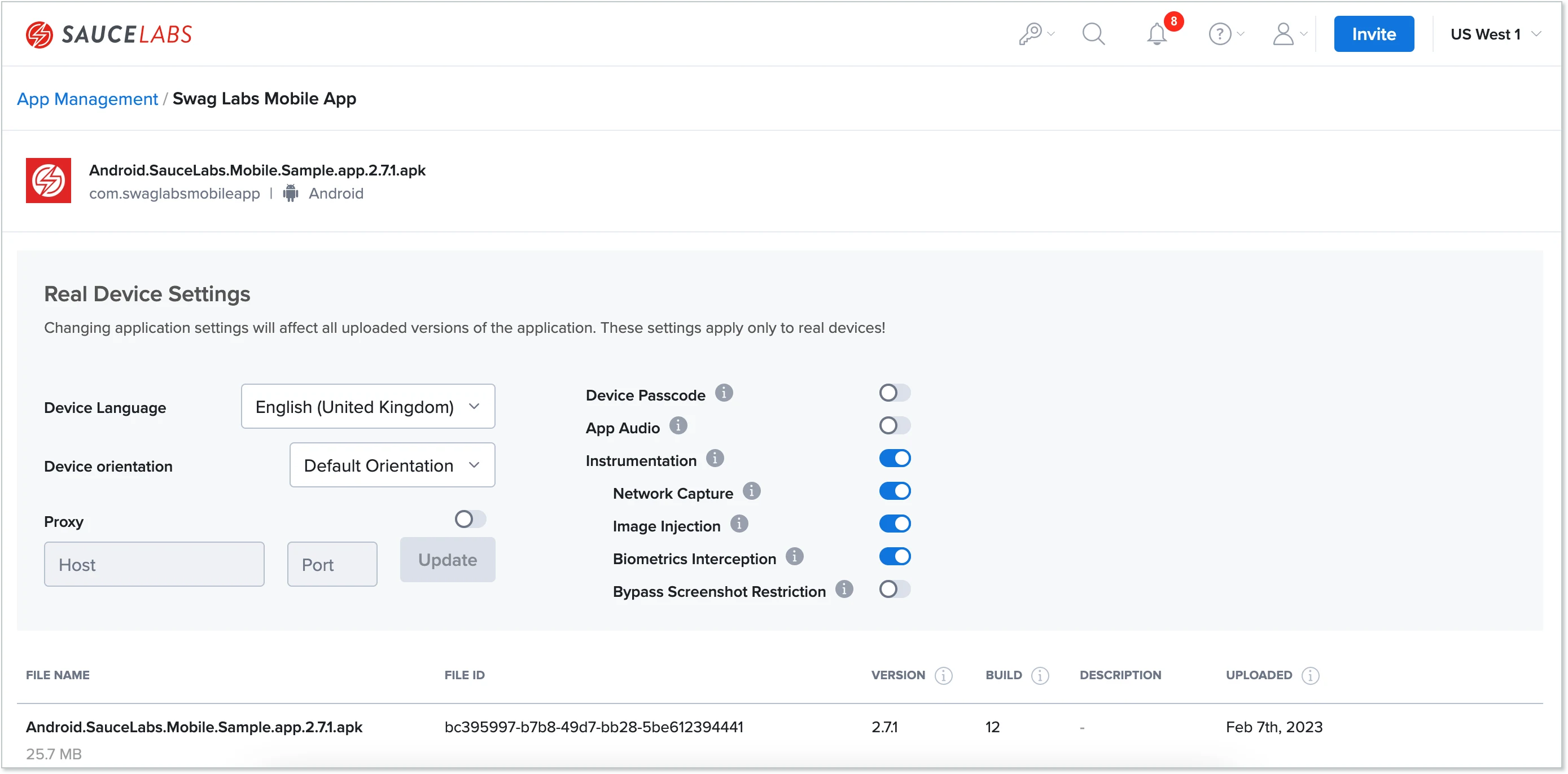The height and width of the screenshot is (774, 1568).
Task: Disable the Instrumentation toggle
Action: [x=895, y=458]
